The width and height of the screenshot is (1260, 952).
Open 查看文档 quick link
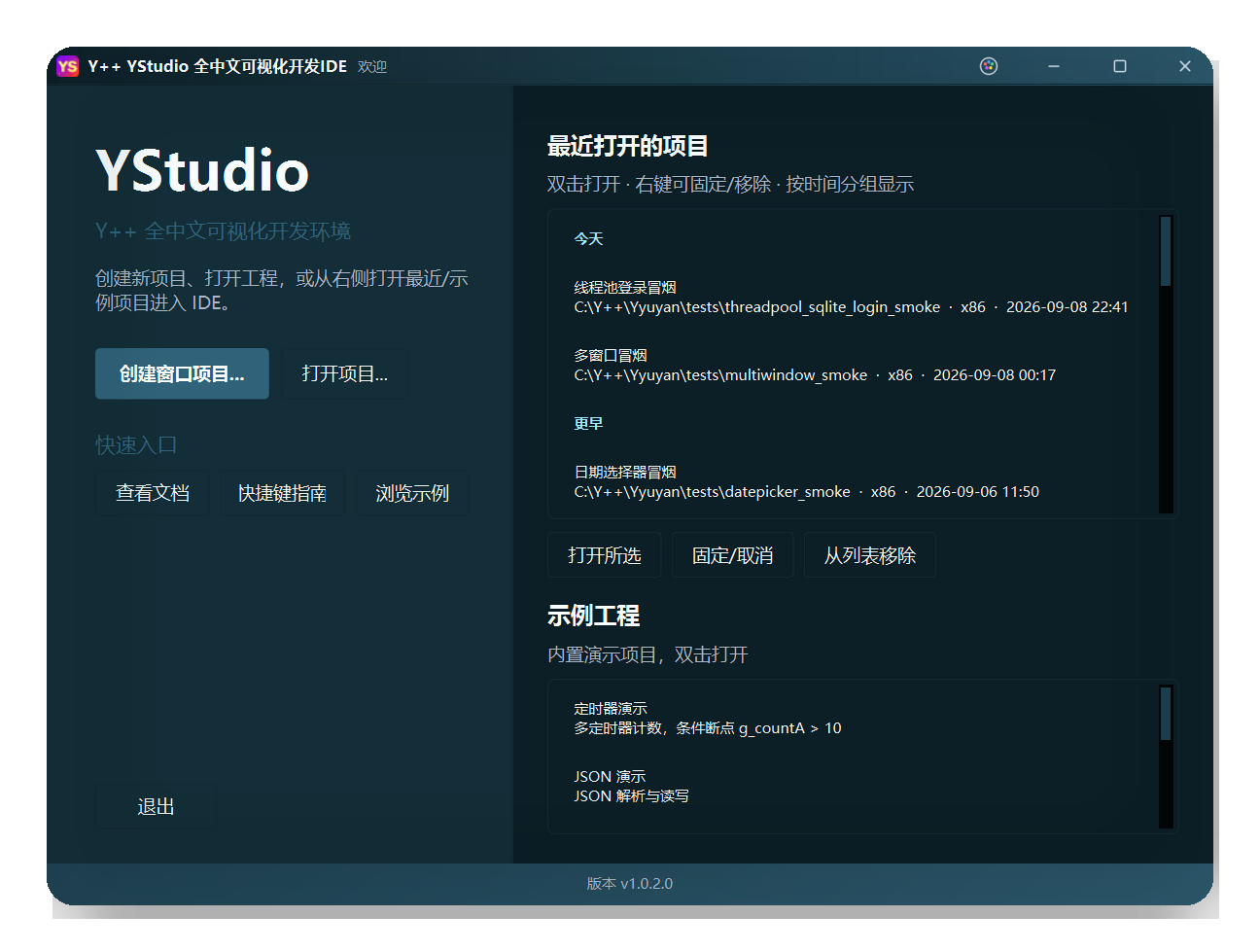pos(153,493)
